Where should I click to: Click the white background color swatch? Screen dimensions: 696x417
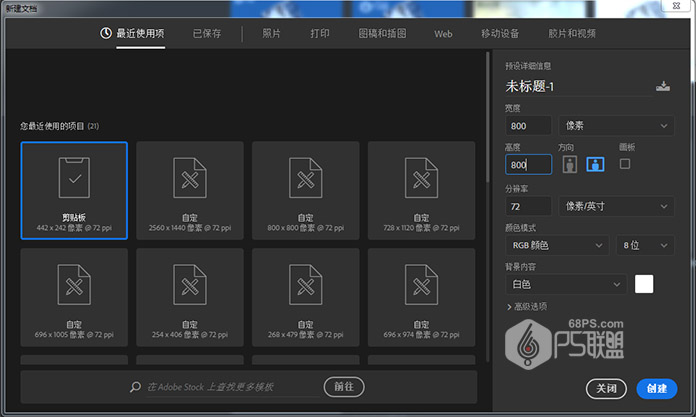(x=644, y=284)
